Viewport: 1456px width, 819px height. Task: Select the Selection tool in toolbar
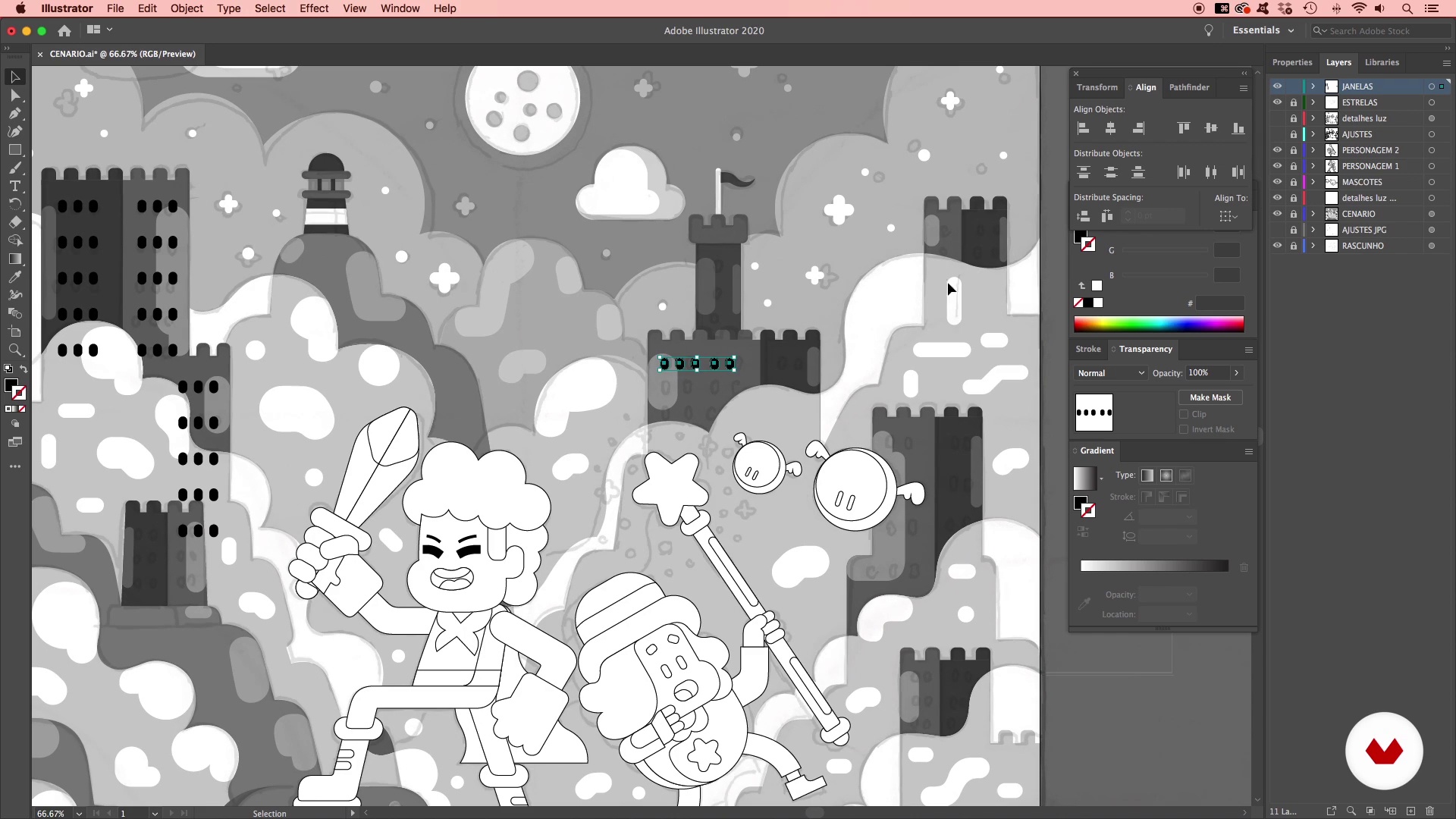pyautogui.click(x=14, y=77)
